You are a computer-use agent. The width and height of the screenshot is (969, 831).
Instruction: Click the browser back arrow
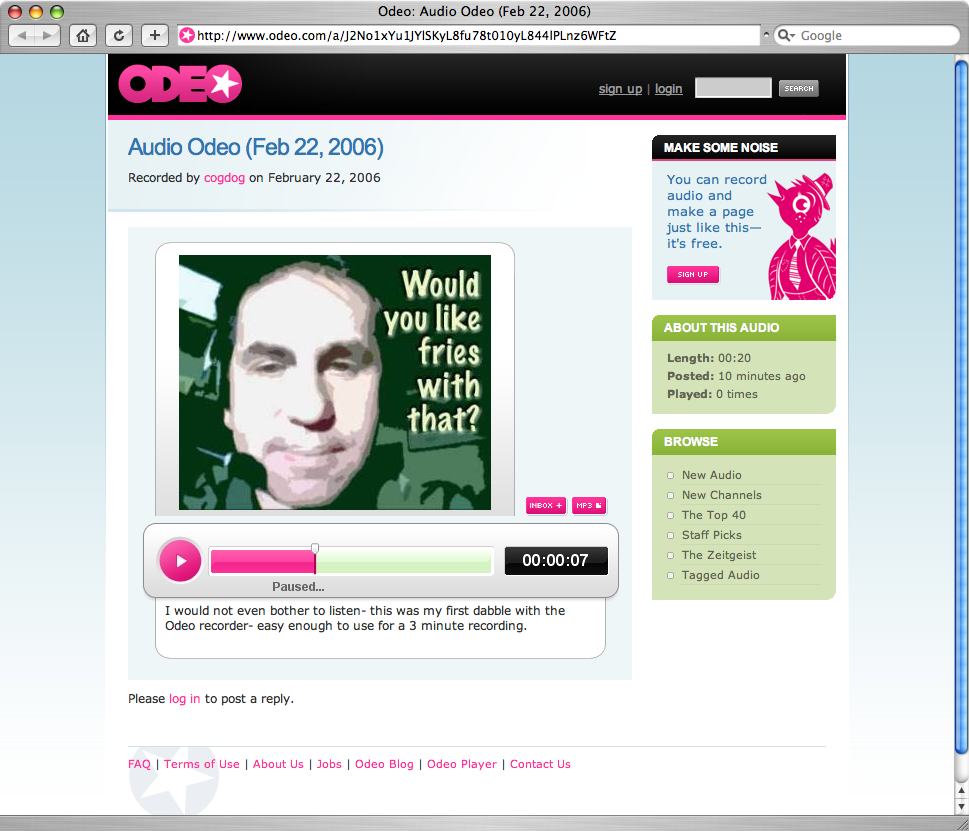point(22,35)
